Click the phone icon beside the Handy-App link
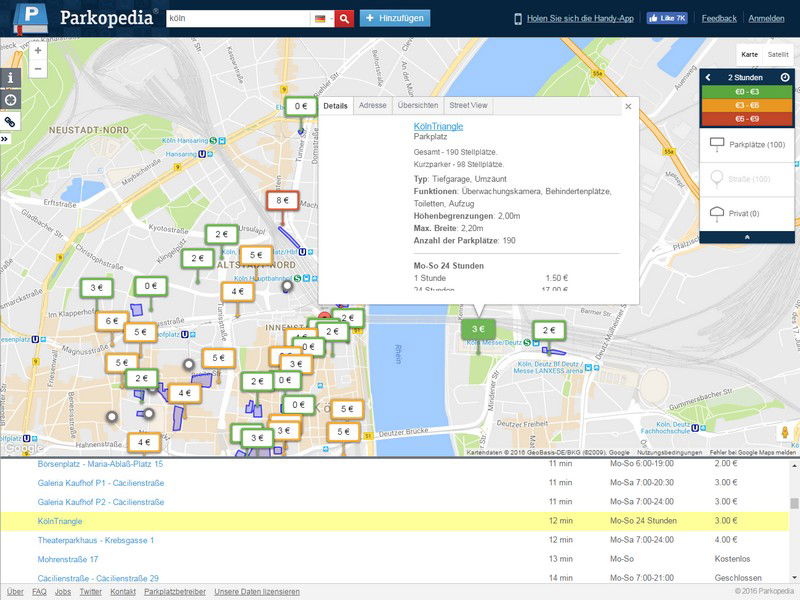This screenshot has width=800, height=600. (518, 19)
